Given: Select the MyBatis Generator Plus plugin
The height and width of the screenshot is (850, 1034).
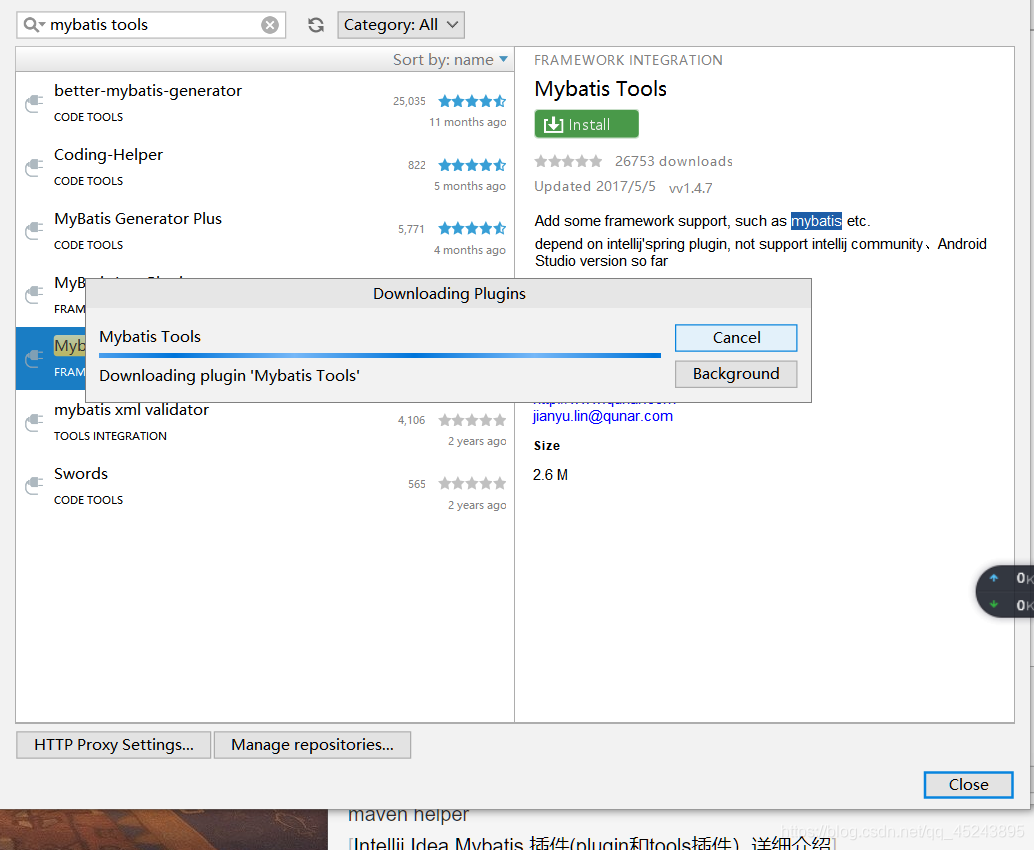Looking at the screenshot, I should coord(265,232).
